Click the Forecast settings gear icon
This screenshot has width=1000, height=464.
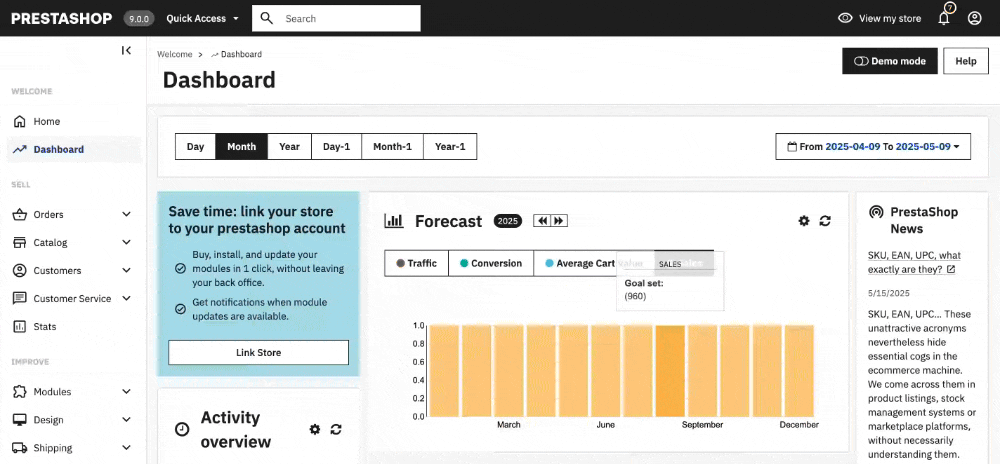pos(803,221)
